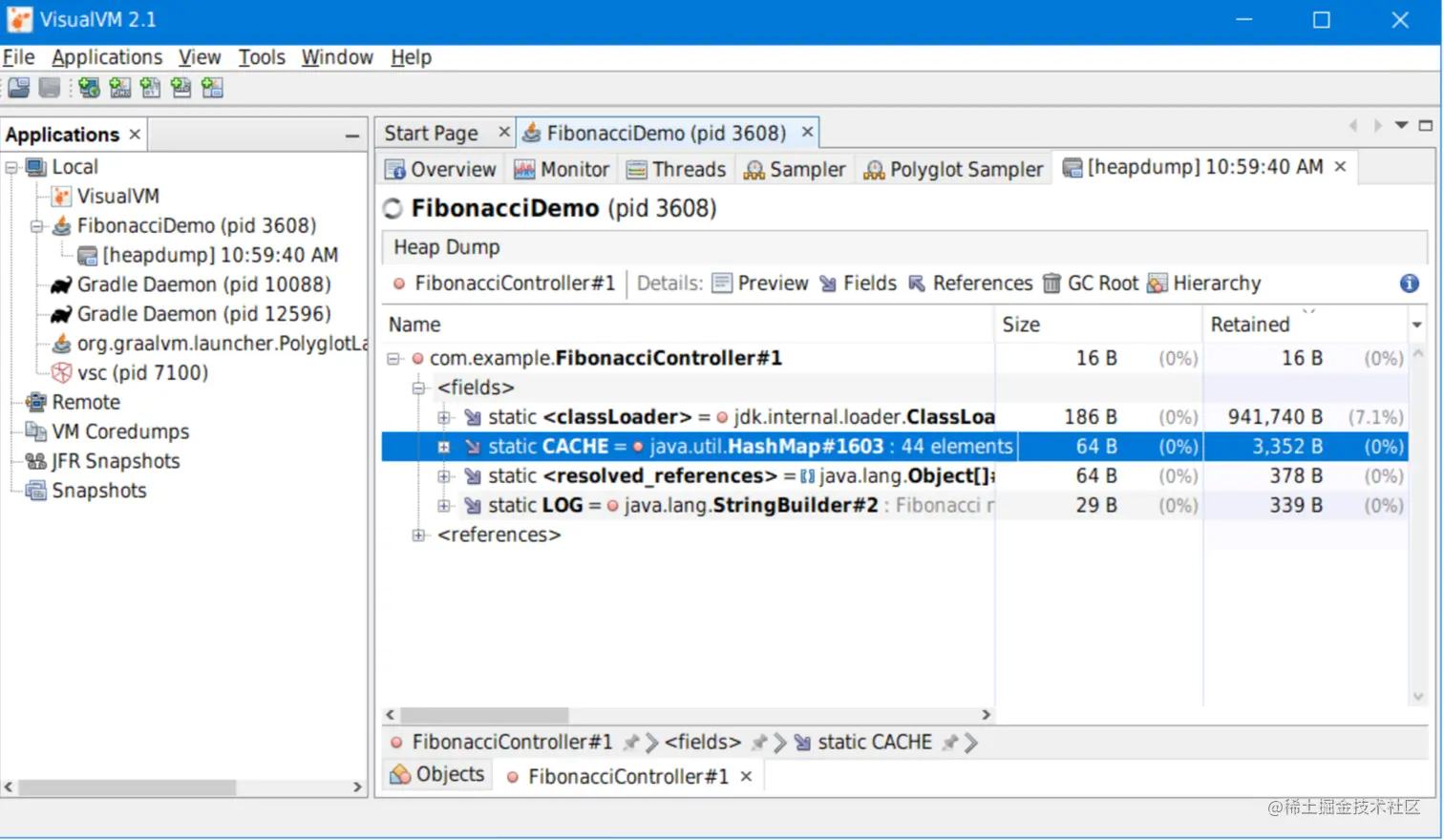Toggle Preview details view
1444x840 pixels.
click(760, 283)
